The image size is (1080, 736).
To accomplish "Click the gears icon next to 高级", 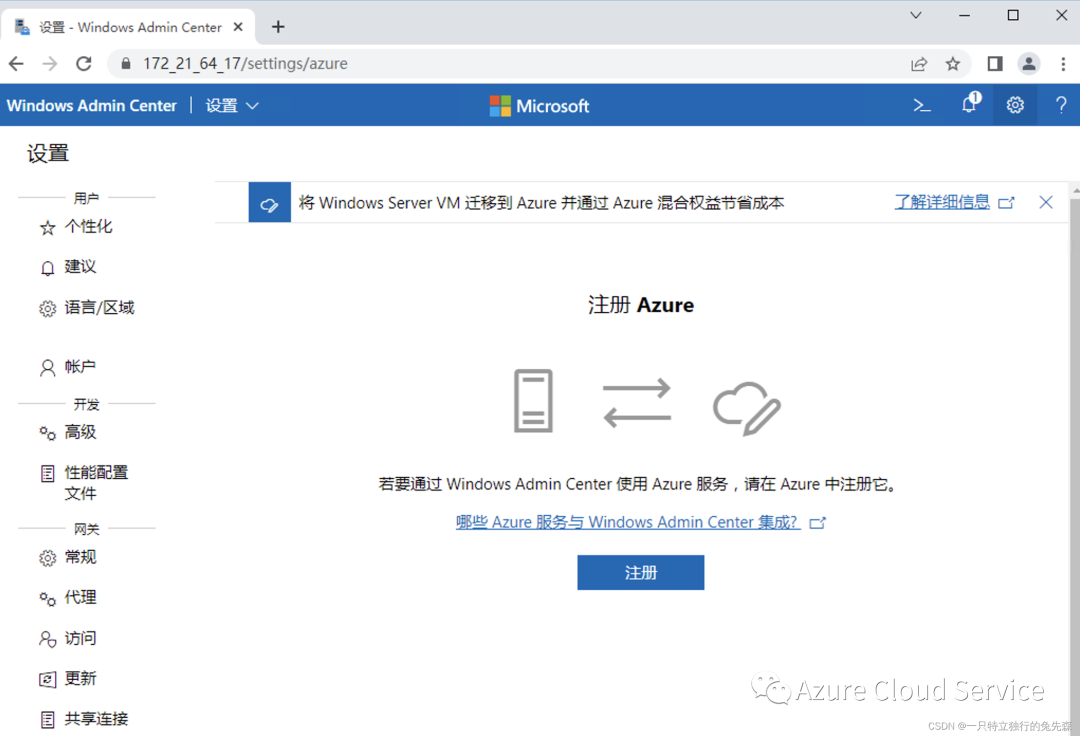I will coord(47,433).
